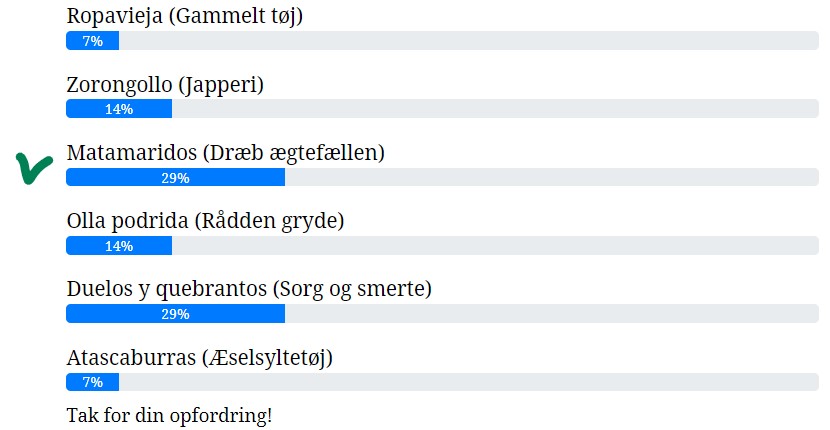Click the 7% blue bar under Atascaburras

(92, 382)
